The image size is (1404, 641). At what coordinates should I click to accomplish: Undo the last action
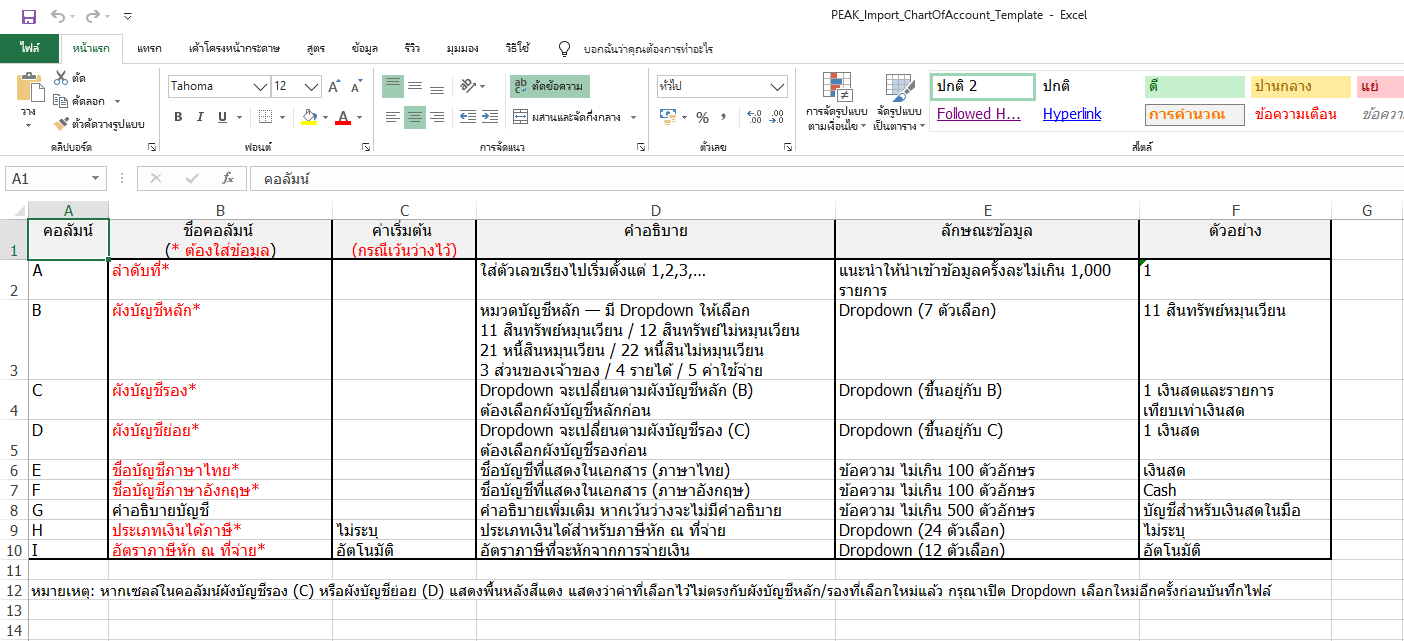(57, 16)
